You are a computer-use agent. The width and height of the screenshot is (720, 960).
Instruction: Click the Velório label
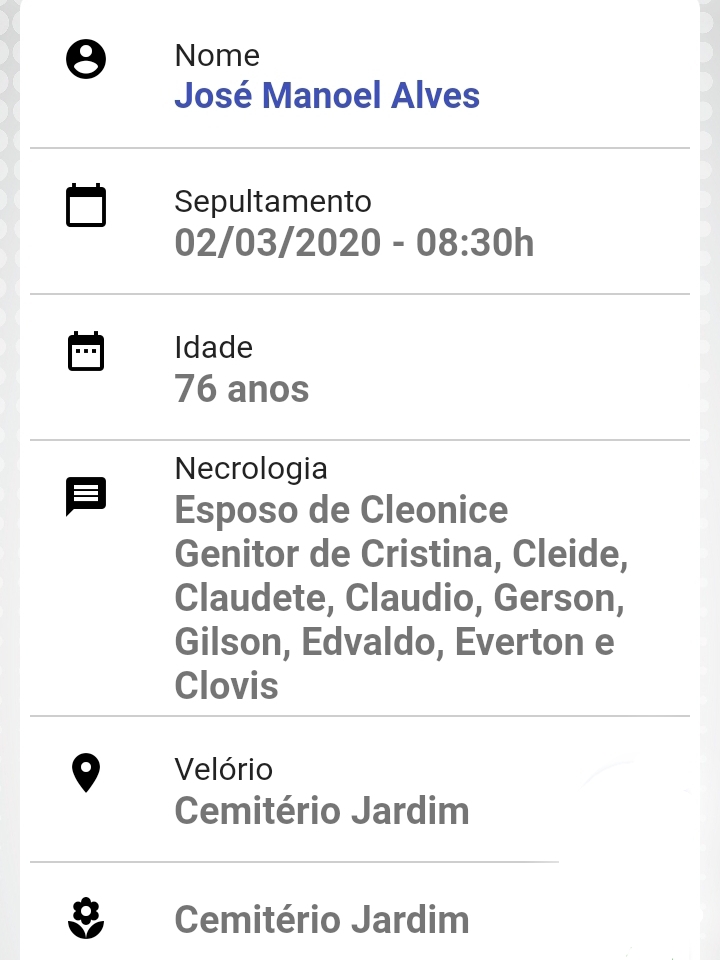point(223,770)
